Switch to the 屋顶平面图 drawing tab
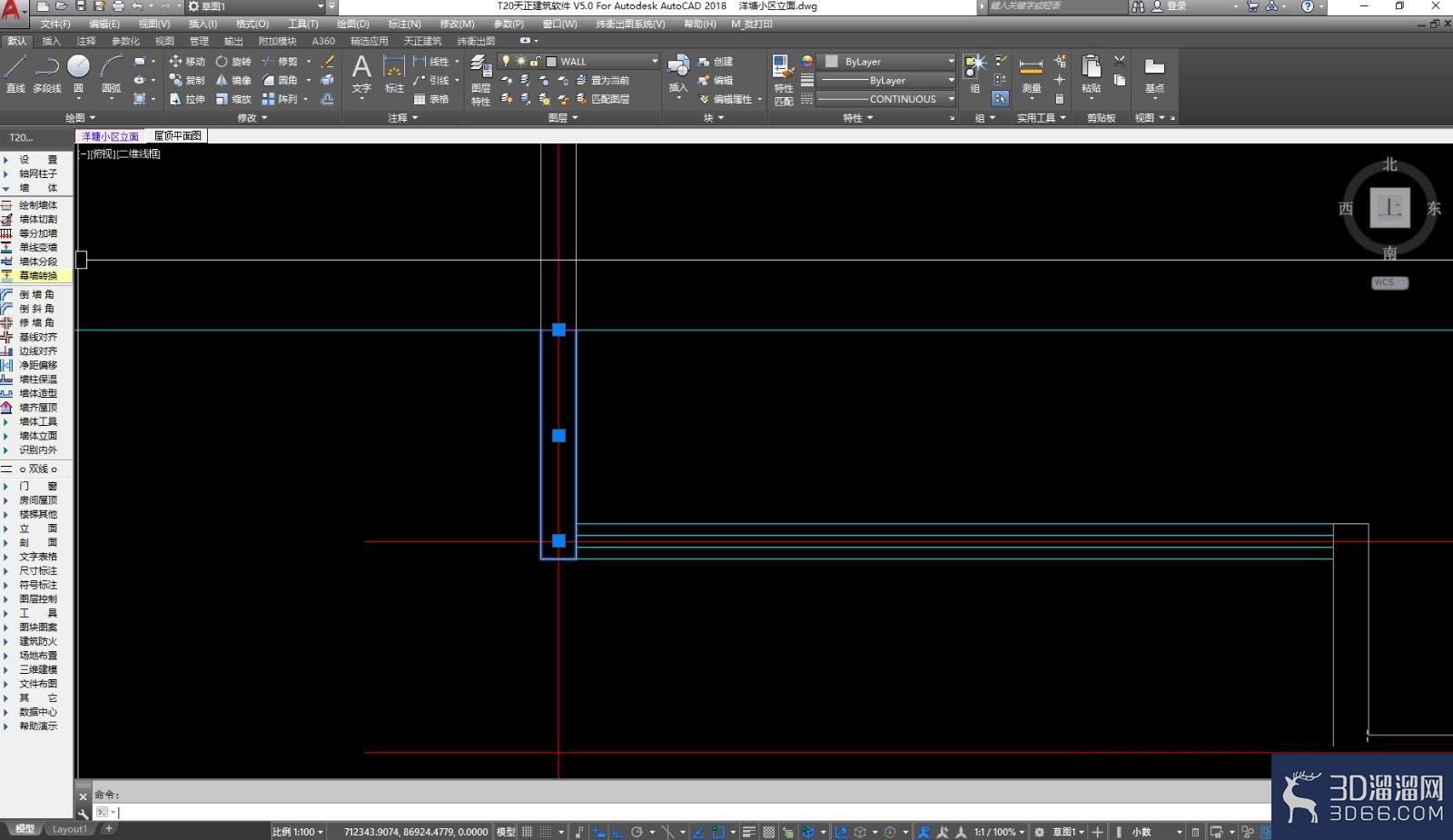The height and width of the screenshot is (840, 1453). click(x=178, y=136)
